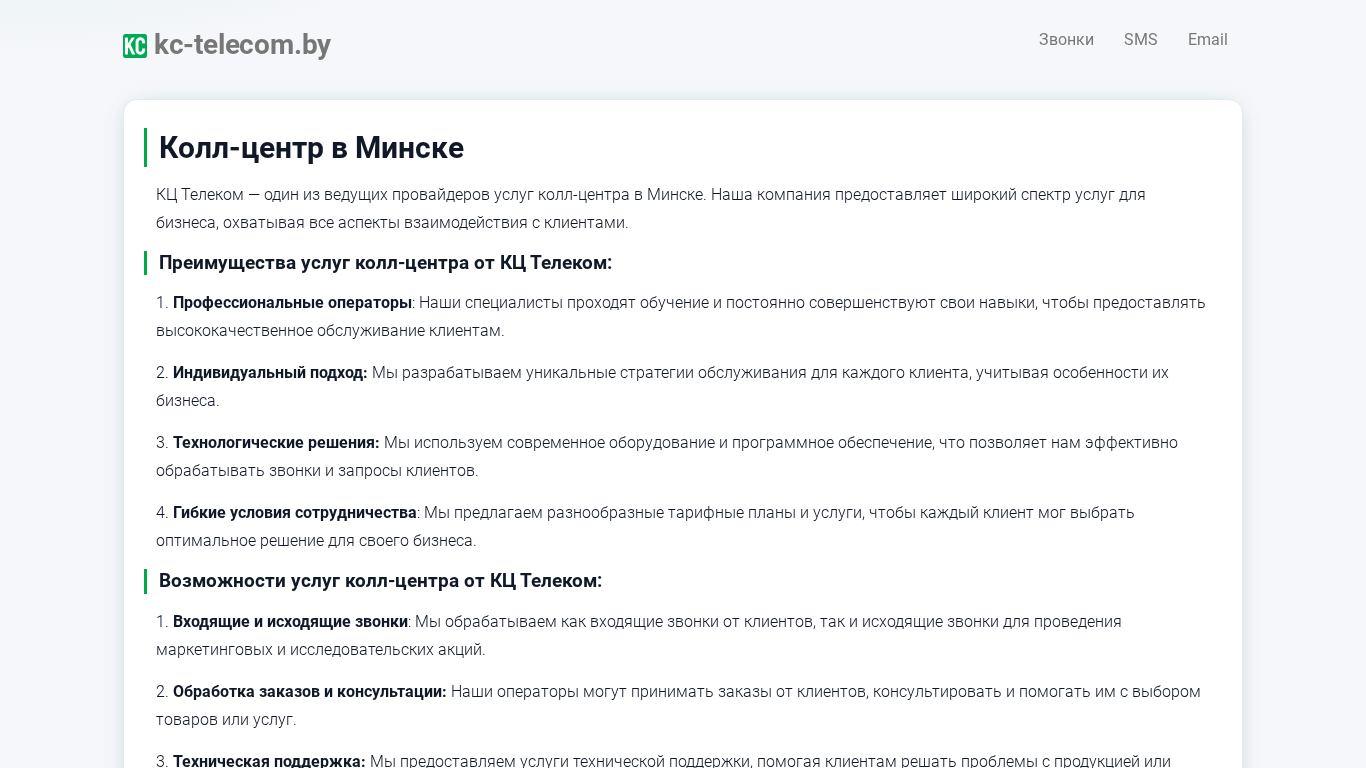
Task: Go to the Звонки menu item
Action: click(x=1066, y=40)
